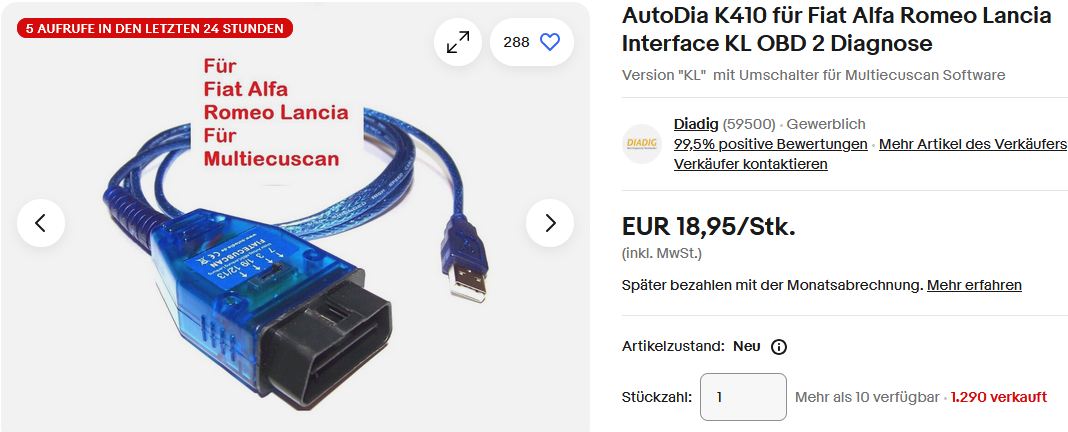Open the image fullscreen expand icon
The width and height of the screenshot is (1068, 432).
click(x=458, y=42)
